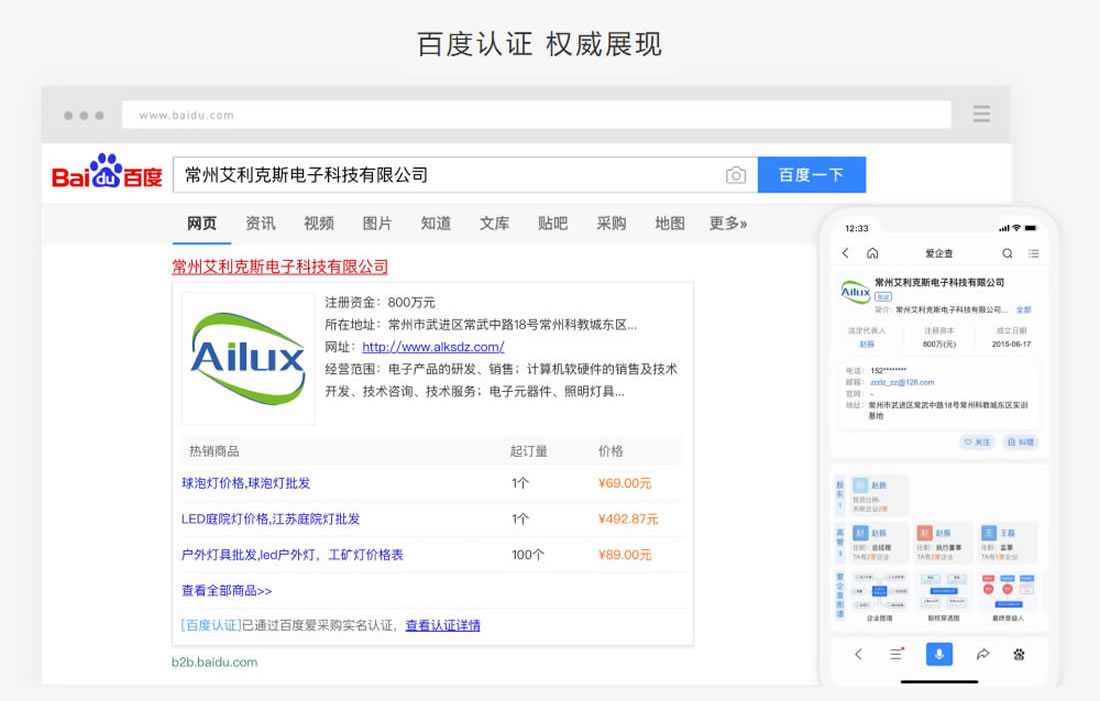The height and width of the screenshot is (701, 1100).
Task: Tap the menu icon with red dot
Action: click(x=897, y=653)
